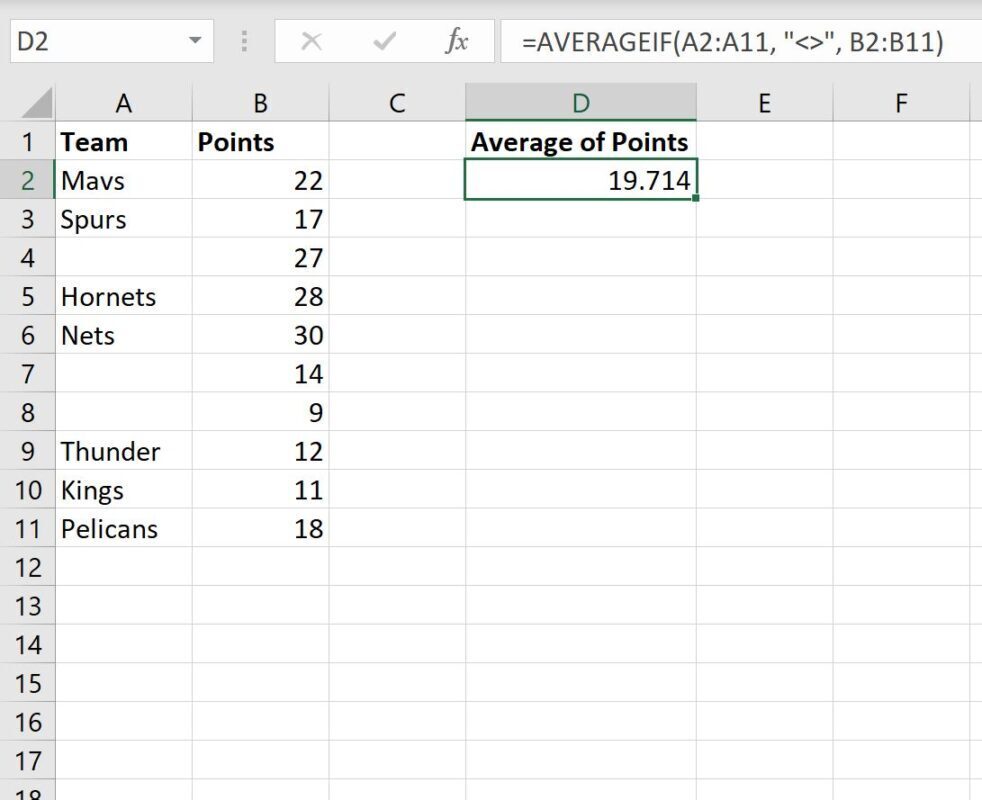Select row 17 header
The image size is (982, 800).
point(28,761)
